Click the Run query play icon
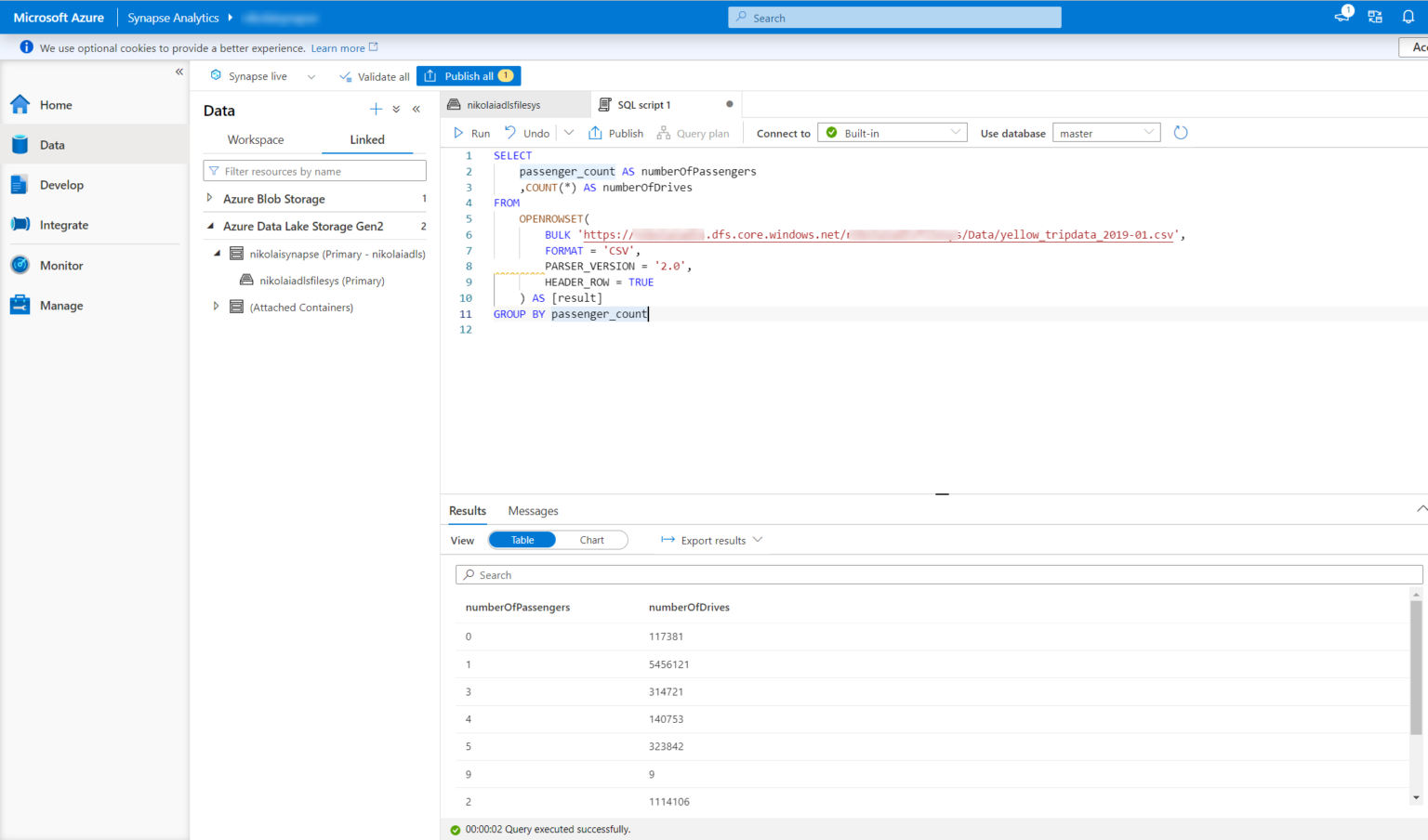Screen dimensions: 1428x840 coord(458,133)
